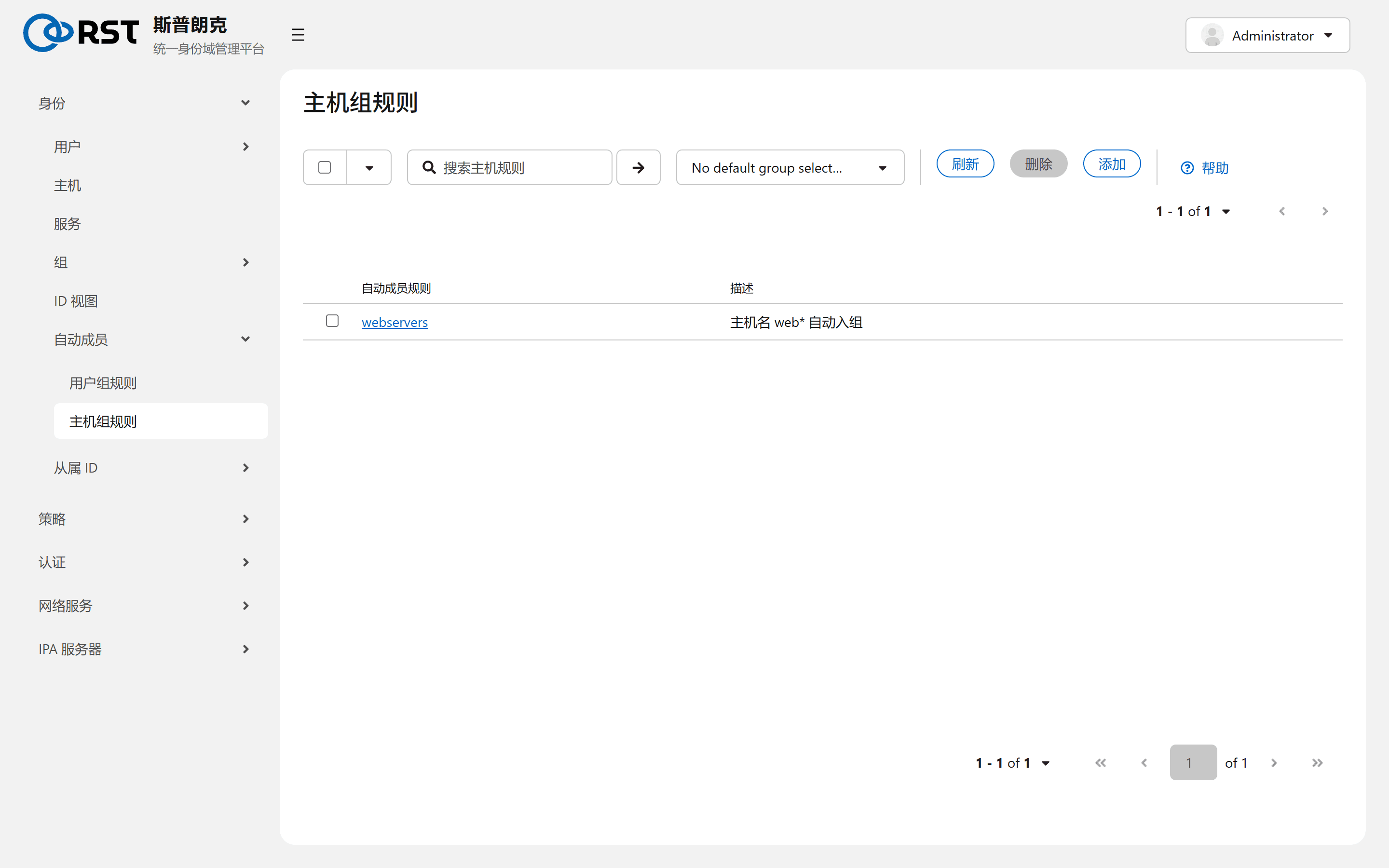Image resolution: width=1389 pixels, height=868 pixels.
Task: Go to the first page double-arrow
Action: pyautogui.click(x=1100, y=763)
